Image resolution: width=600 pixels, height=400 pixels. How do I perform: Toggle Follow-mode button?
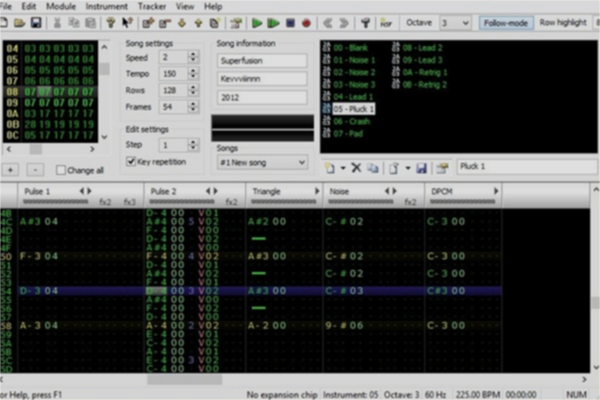[506, 23]
